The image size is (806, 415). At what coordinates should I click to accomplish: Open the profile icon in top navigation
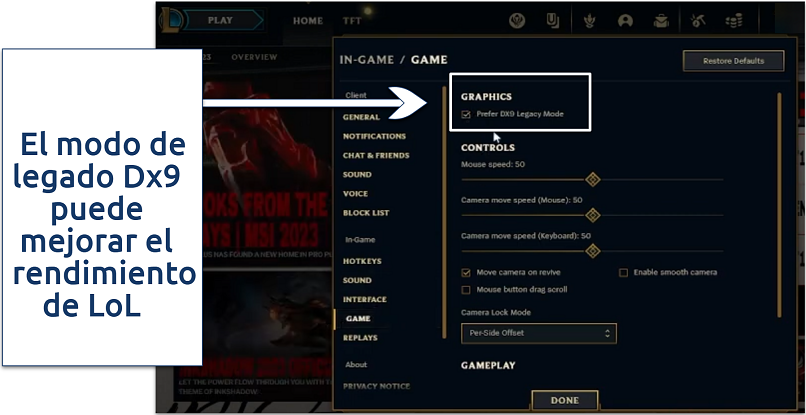pos(625,21)
